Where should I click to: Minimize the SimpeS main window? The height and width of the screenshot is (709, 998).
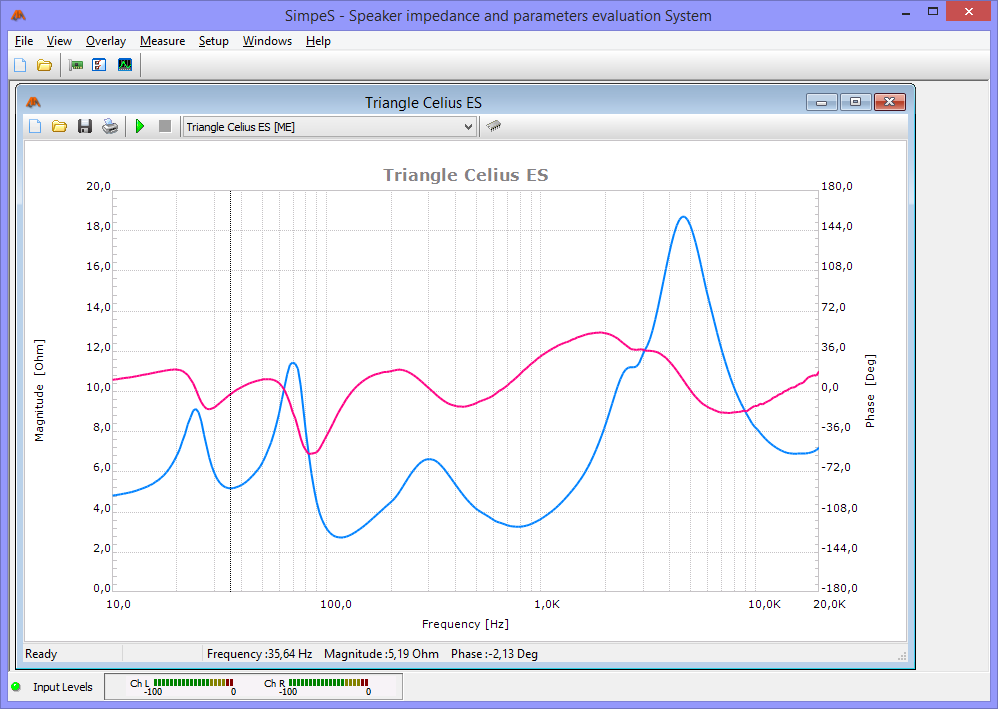pos(906,13)
